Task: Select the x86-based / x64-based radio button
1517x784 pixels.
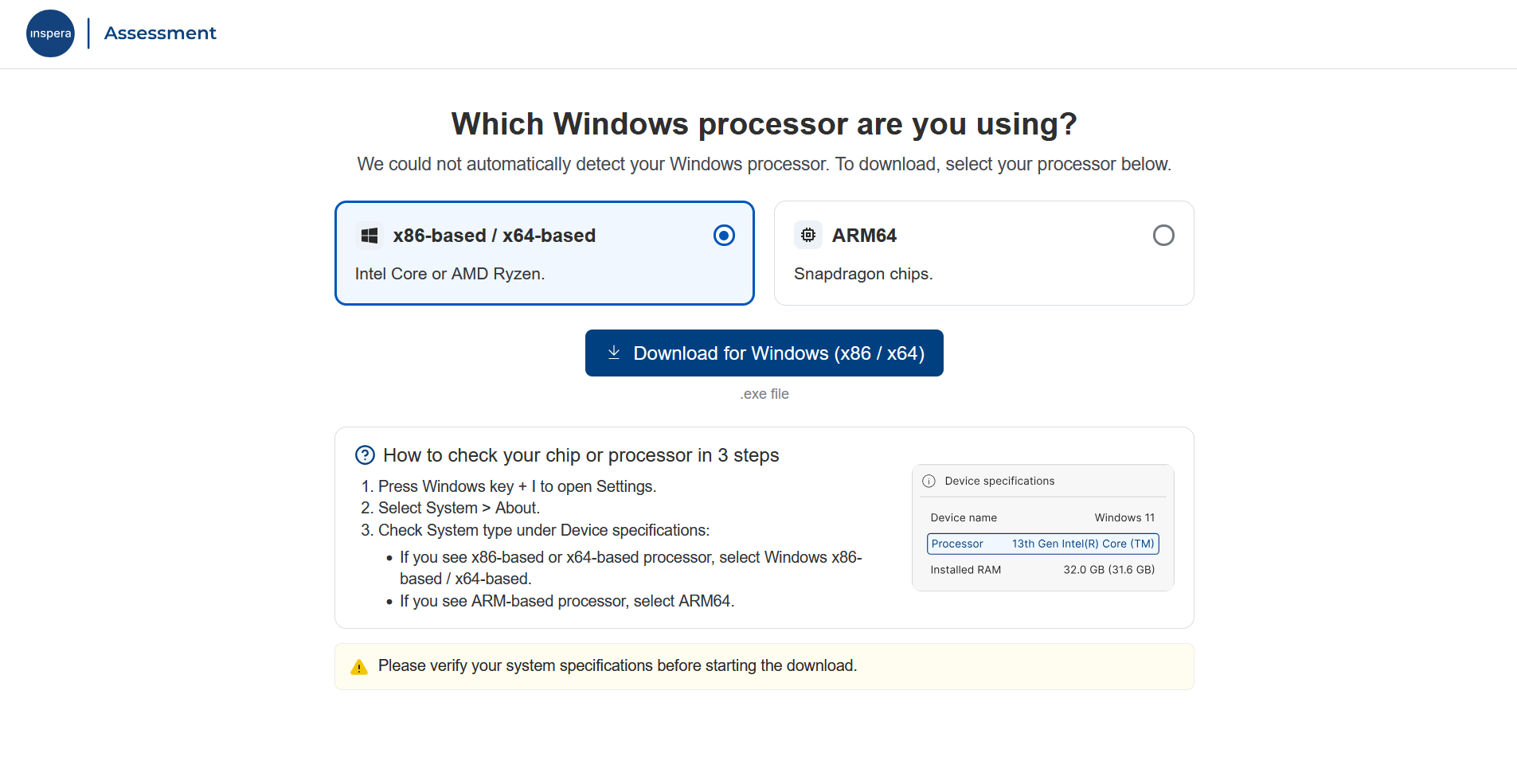Action: point(724,236)
